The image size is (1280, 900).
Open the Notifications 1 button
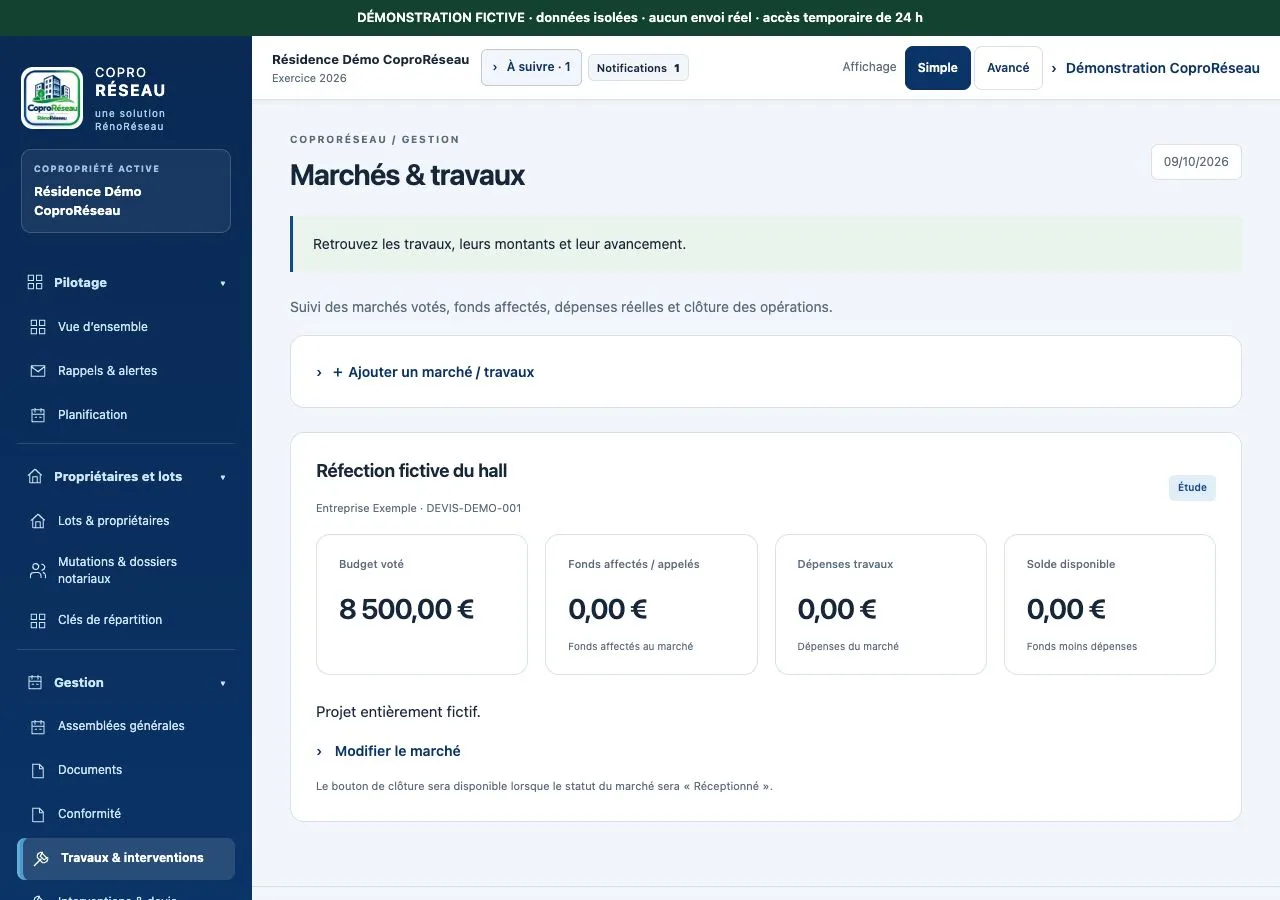click(638, 68)
